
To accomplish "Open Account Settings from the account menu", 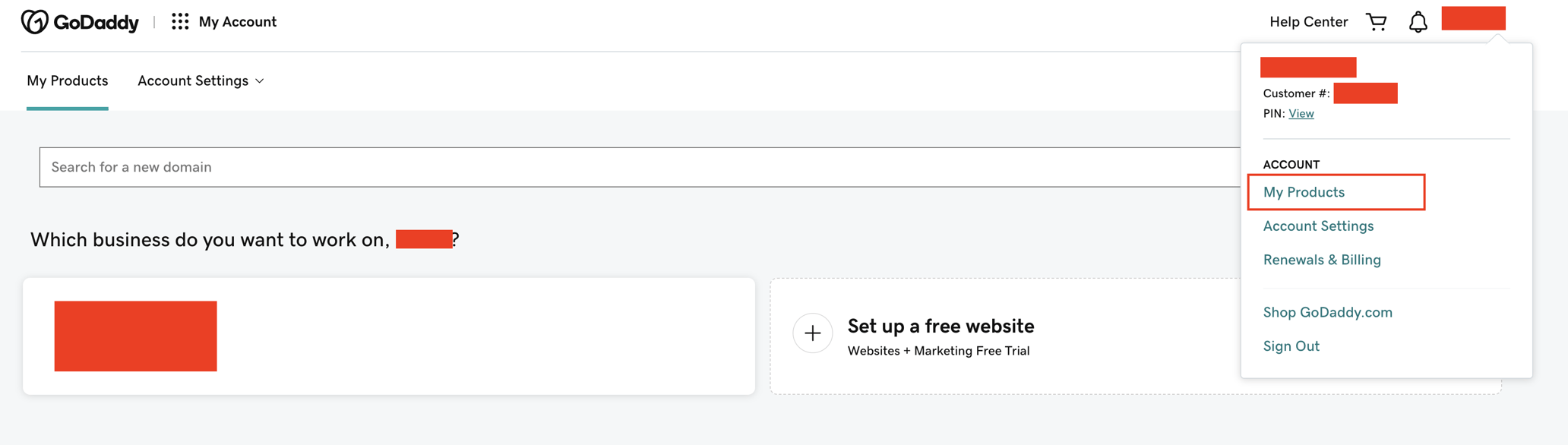I will (x=1318, y=226).
